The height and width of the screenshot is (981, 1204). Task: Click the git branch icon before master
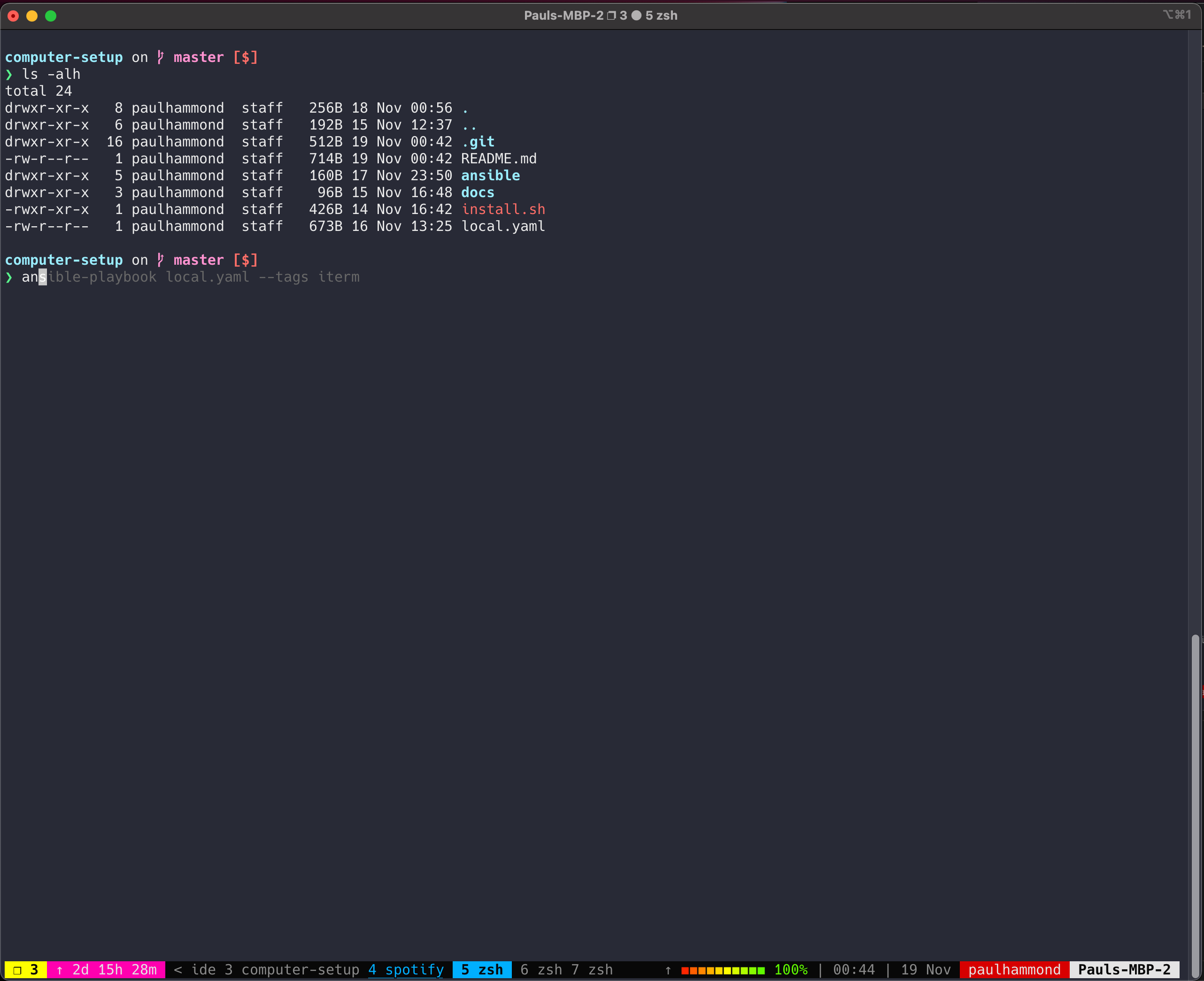(x=161, y=260)
